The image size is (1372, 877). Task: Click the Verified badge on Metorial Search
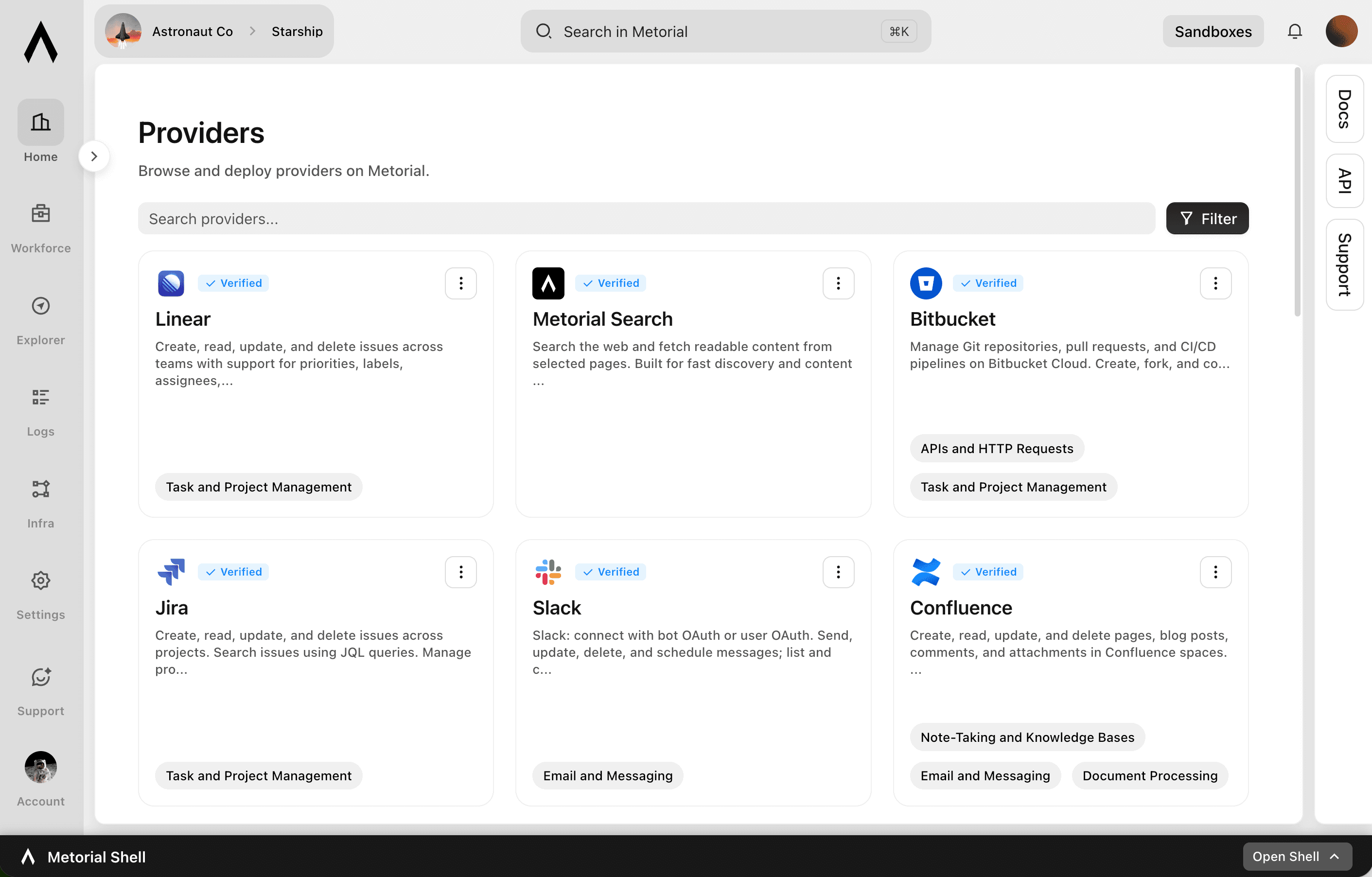tap(611, 283)
